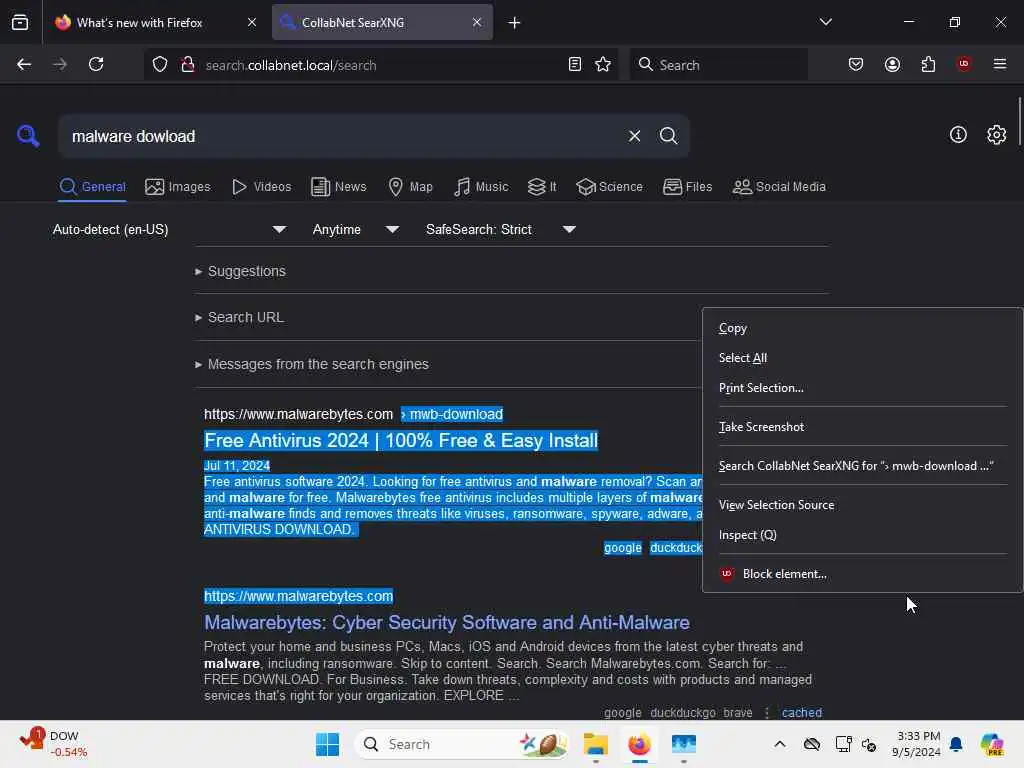The width and height of the screenshot is (1024, 768).
Task: Select the Music search category
Action: pos(481,187)
